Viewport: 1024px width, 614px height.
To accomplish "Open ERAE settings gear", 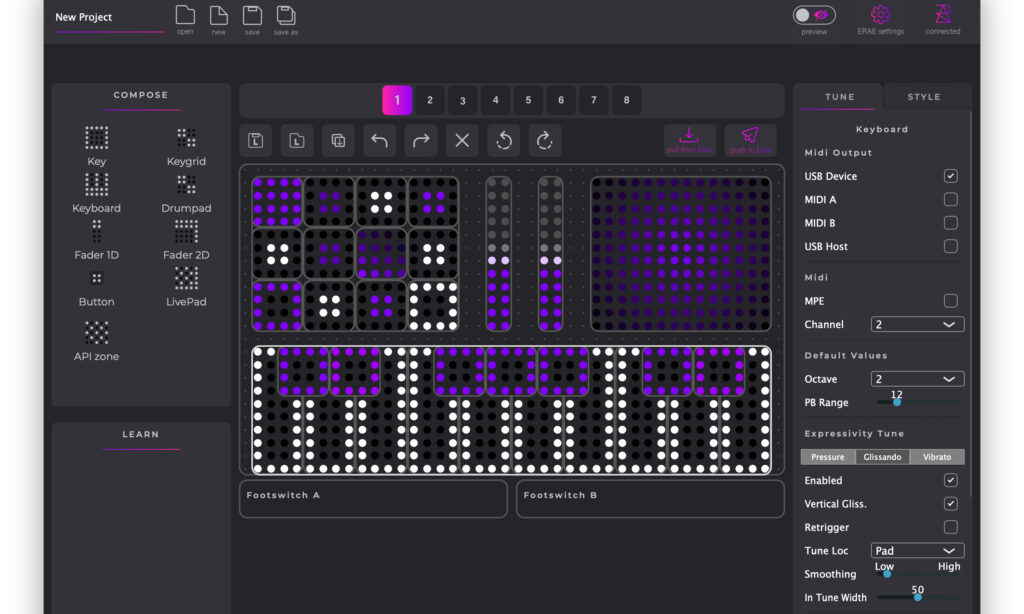I will 880,15.
